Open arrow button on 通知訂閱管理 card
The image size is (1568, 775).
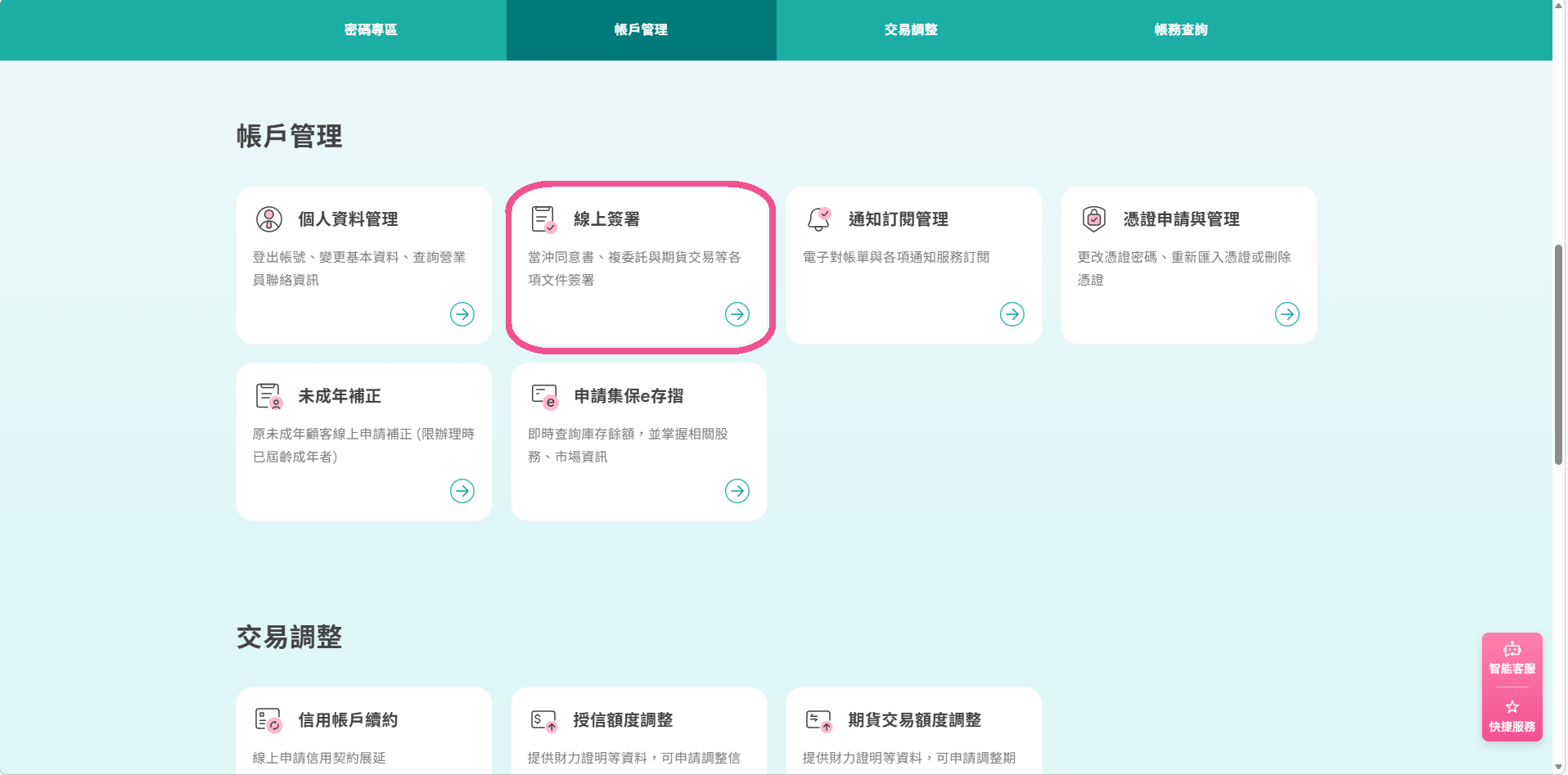(1012, 314)
